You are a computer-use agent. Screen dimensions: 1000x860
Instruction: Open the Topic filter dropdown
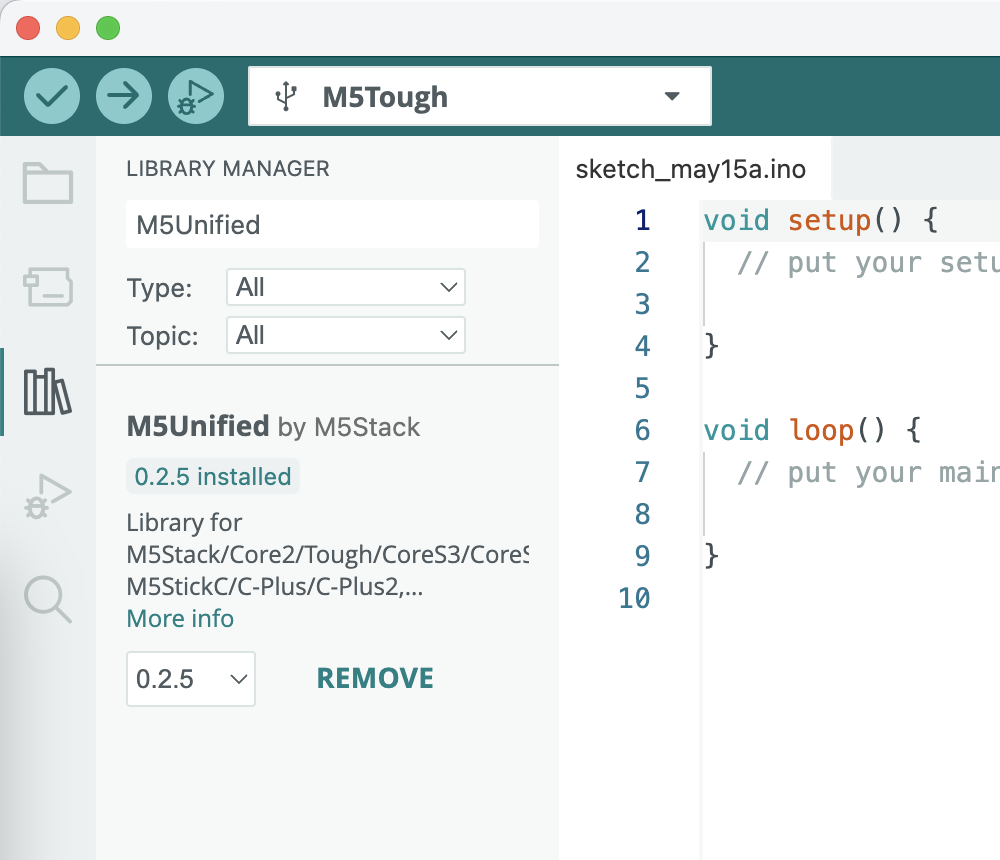coord(346,335)
